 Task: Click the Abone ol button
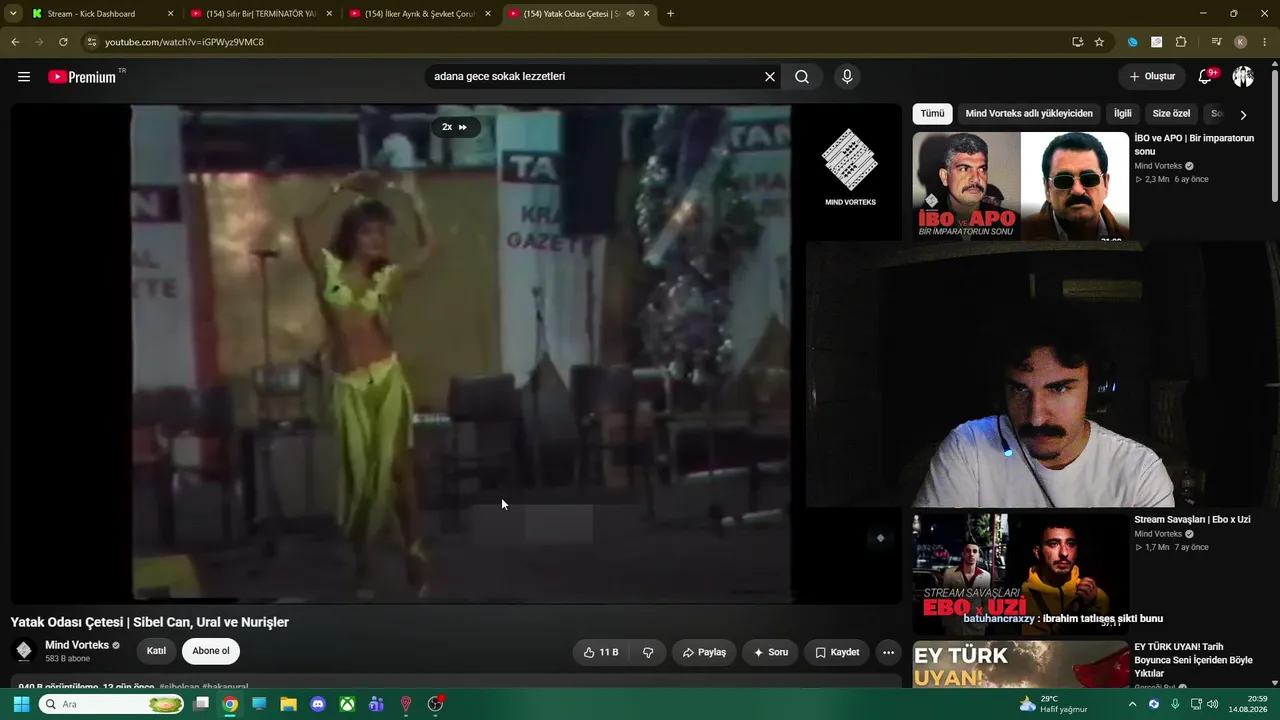click(211, 651)
